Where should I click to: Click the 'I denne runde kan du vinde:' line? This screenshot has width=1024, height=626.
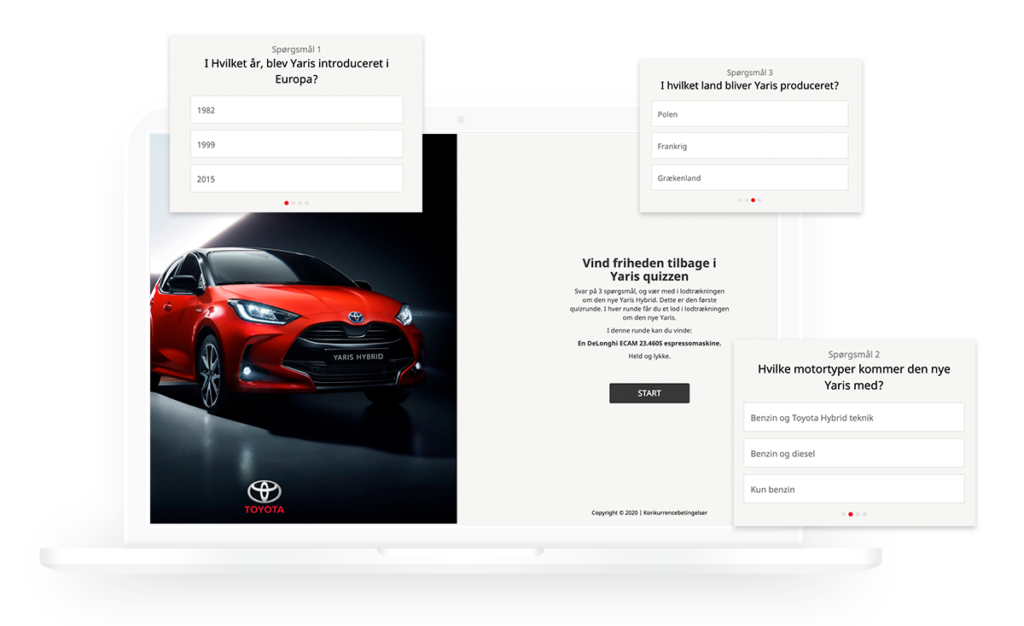[649, 330]
